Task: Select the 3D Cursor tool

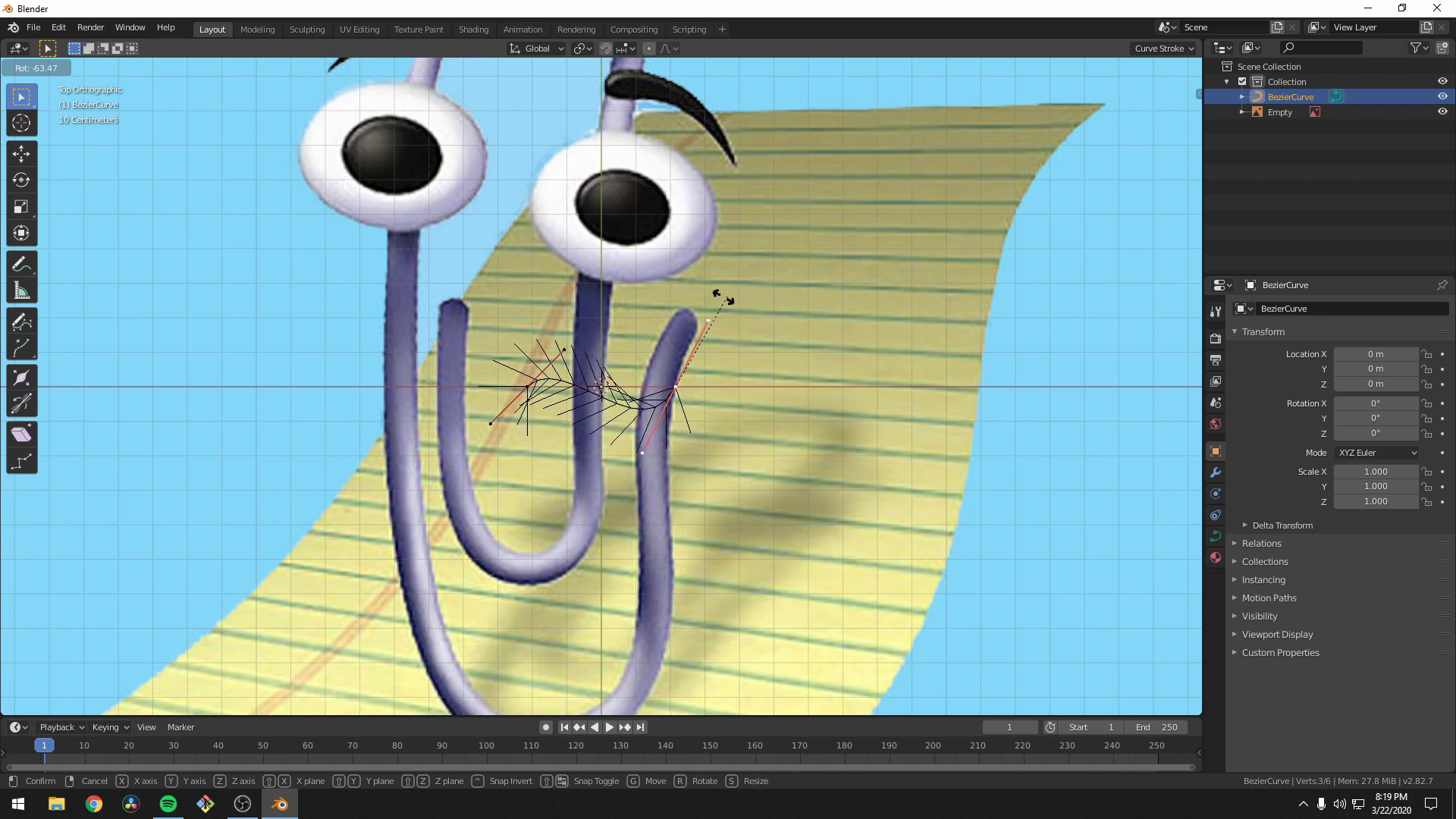Action: coord(21,123)
